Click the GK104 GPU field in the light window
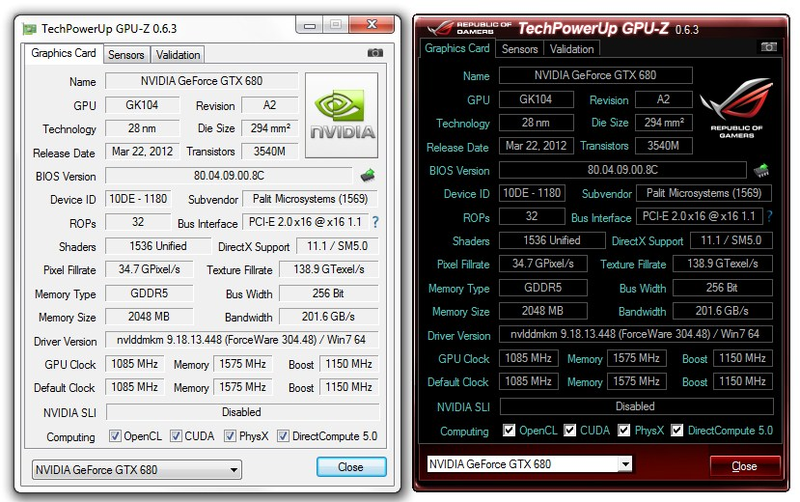800x502 pixels. [142, 105]
